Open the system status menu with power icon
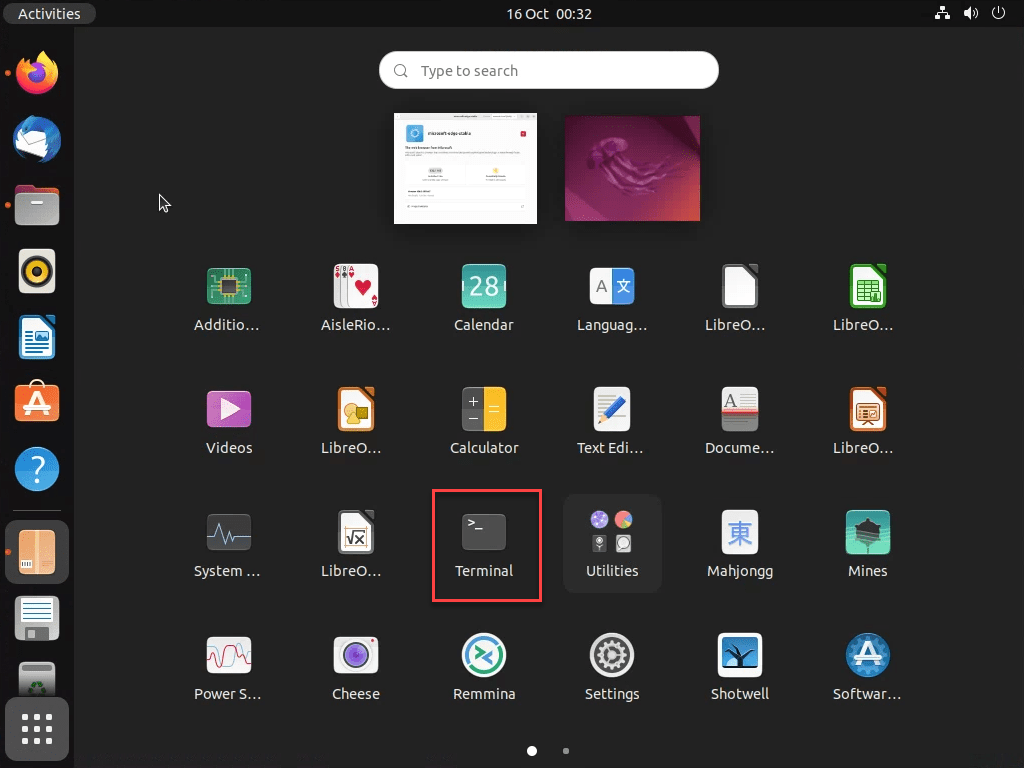The width and height of the screenshot is (1024, 768). tap(998, 13)
